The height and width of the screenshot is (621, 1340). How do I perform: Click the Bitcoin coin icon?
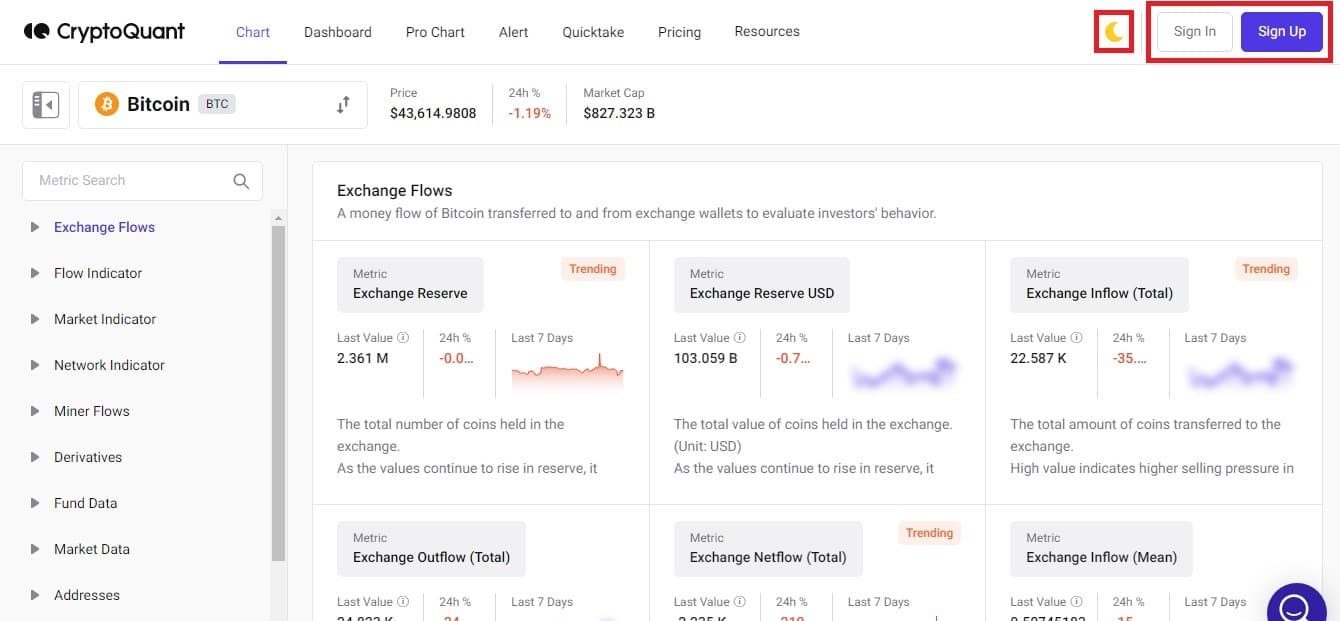pyautogui.click(x=107, y=104)
